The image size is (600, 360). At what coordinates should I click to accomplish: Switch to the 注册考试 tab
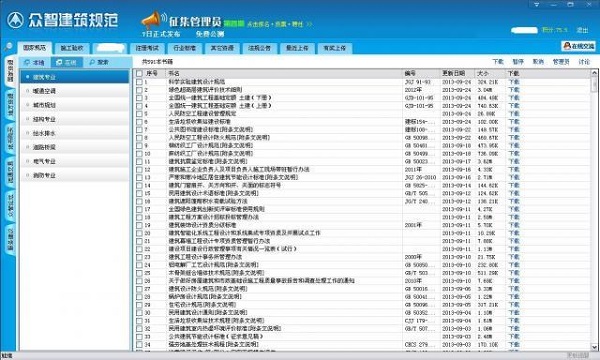pos(147,48)
